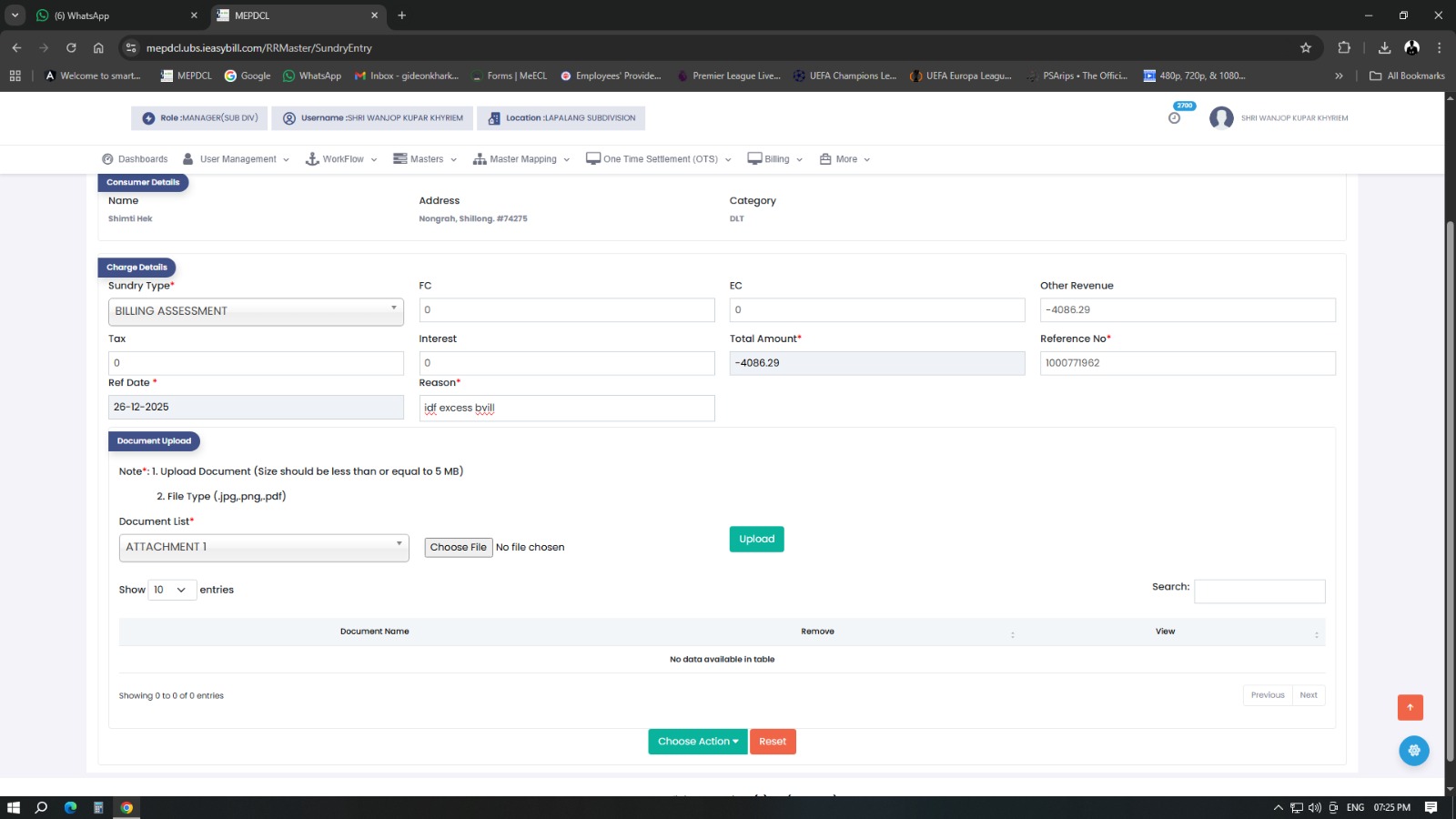This screenshot has width=1456, height=819.
Task: Click the green Upload button
Action: click(756, 540)
